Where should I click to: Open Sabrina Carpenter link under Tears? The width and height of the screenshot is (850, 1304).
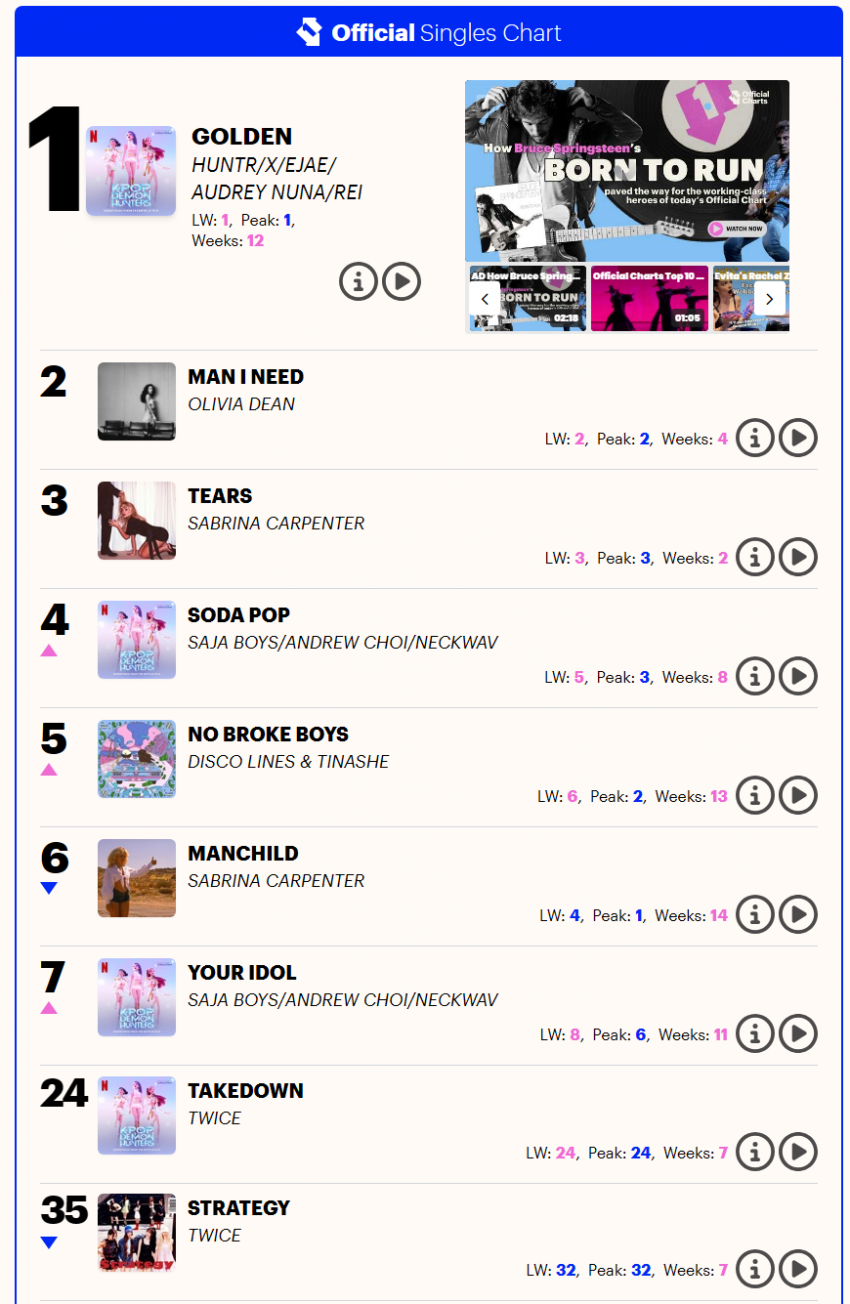(x=276, y=523)
